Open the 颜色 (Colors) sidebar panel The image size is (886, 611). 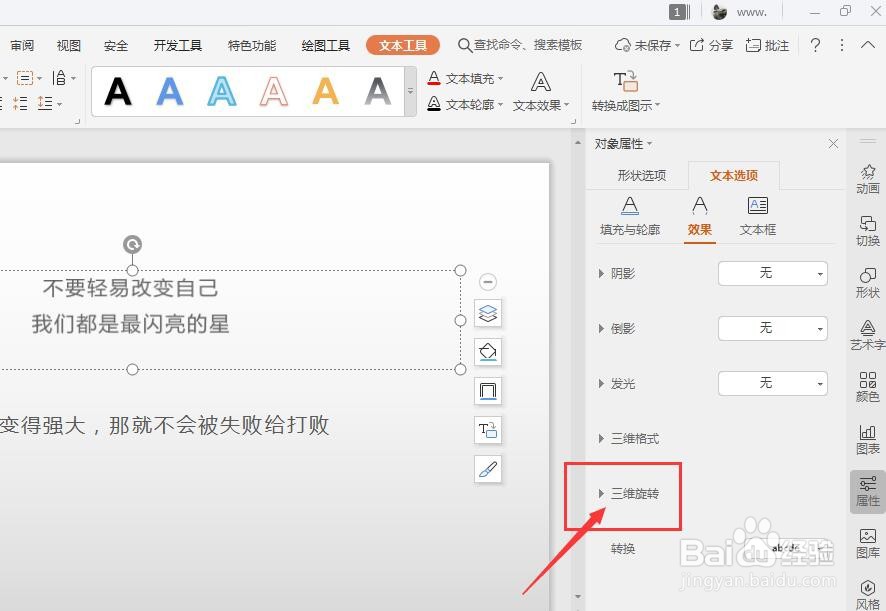(x=867, y=387)
